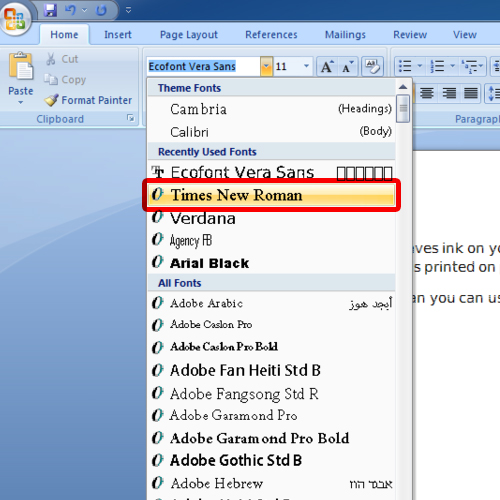The height and width of the screenshot is (500, 500).
Task: Center align the paragraph
Action: pyautogui.click(x=427, y=93)
